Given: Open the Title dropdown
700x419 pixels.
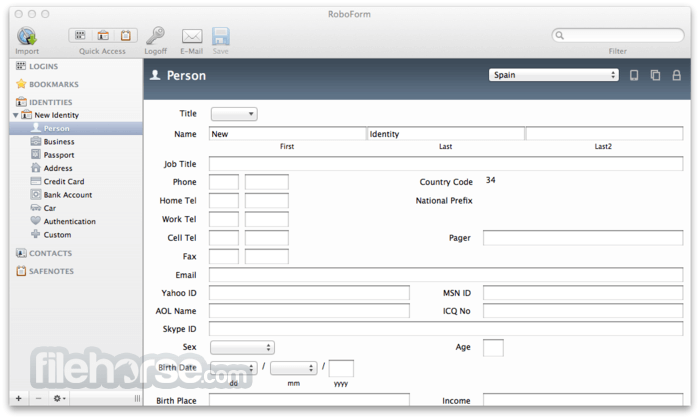Looking at the screenshot, I should pyautogui.click(x=234, y=114).
